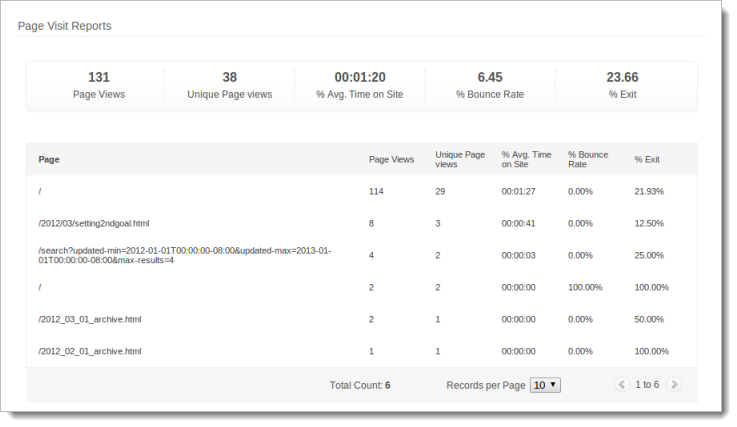Click the % Avg. Time on Site column header
Viewport: 737px width, 427px height.
click(x=526, y=159)
